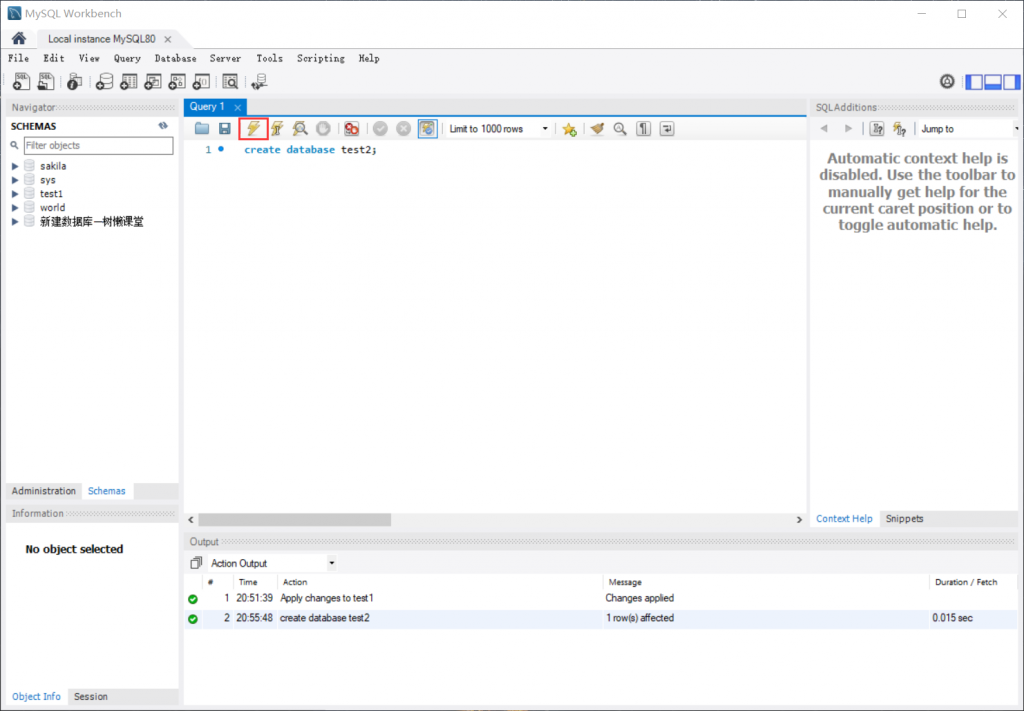Create a new view icon
The height and width of the screenshot is (711, 1024).
(x=153, y=81)
